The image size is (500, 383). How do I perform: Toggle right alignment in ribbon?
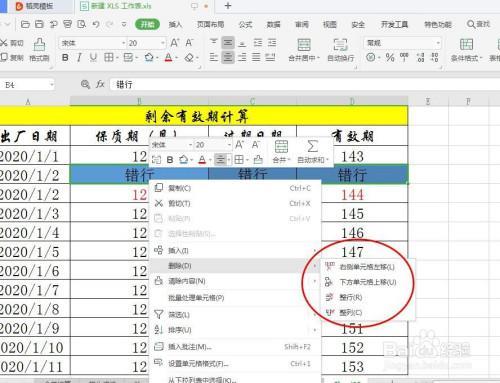[x=242, y=57]
